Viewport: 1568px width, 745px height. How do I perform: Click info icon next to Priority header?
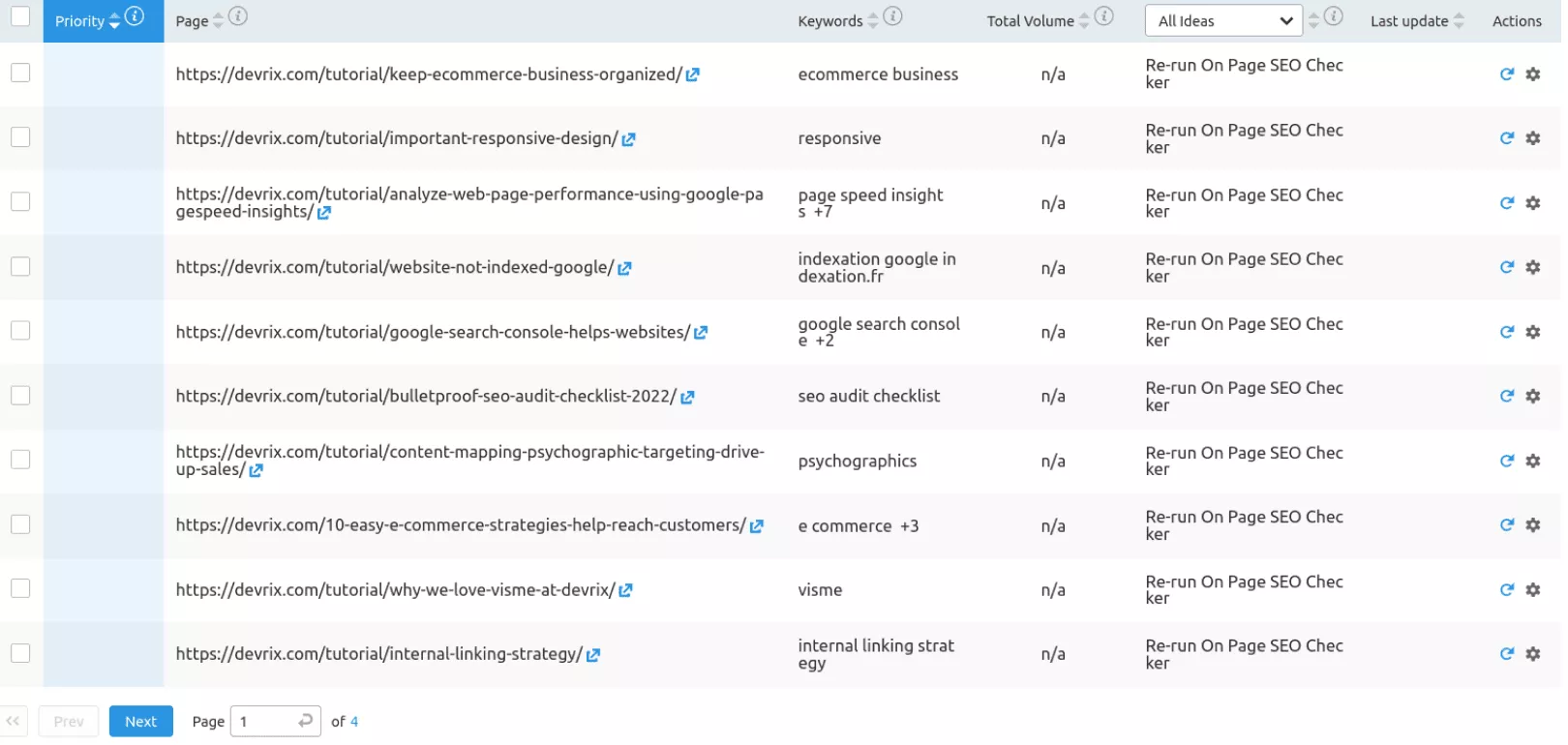pos(136,16)
